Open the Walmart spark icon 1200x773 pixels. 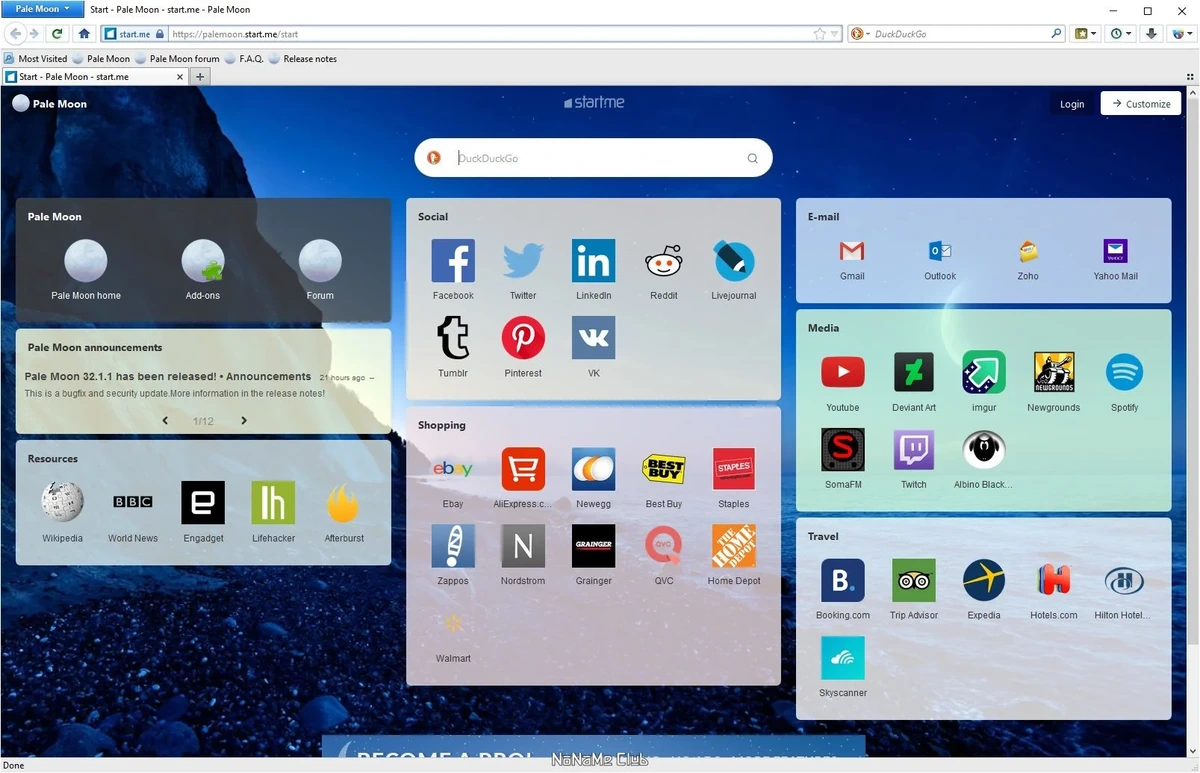453,623
